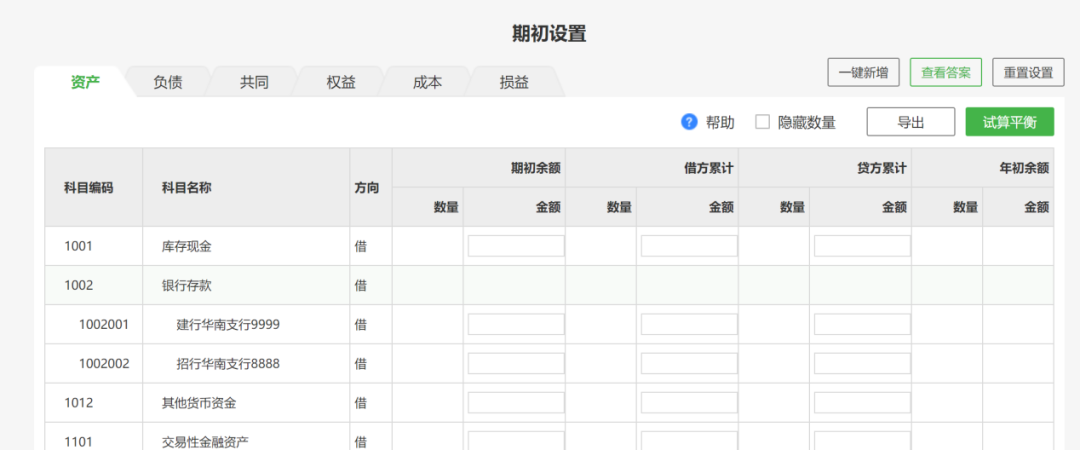Focus 库存现金 借方累计 amount field
This screenshot has height=450, width=1080.
(x=689, y=246)
